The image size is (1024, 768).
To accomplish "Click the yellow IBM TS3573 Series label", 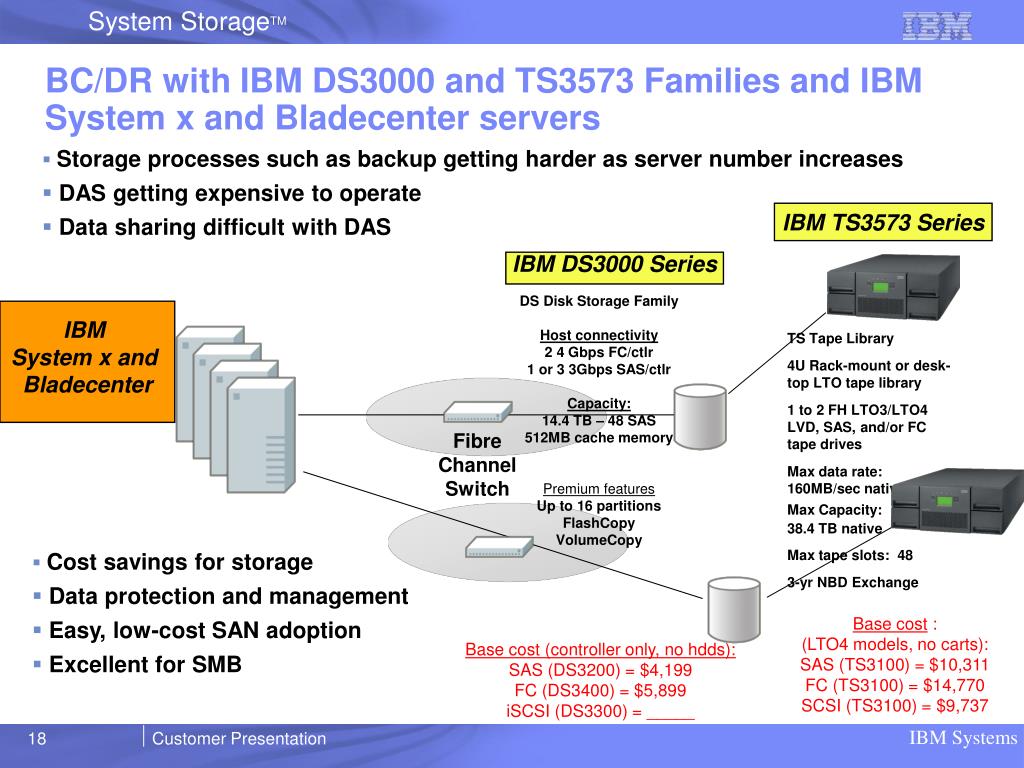I will click(x=883, y=222).
